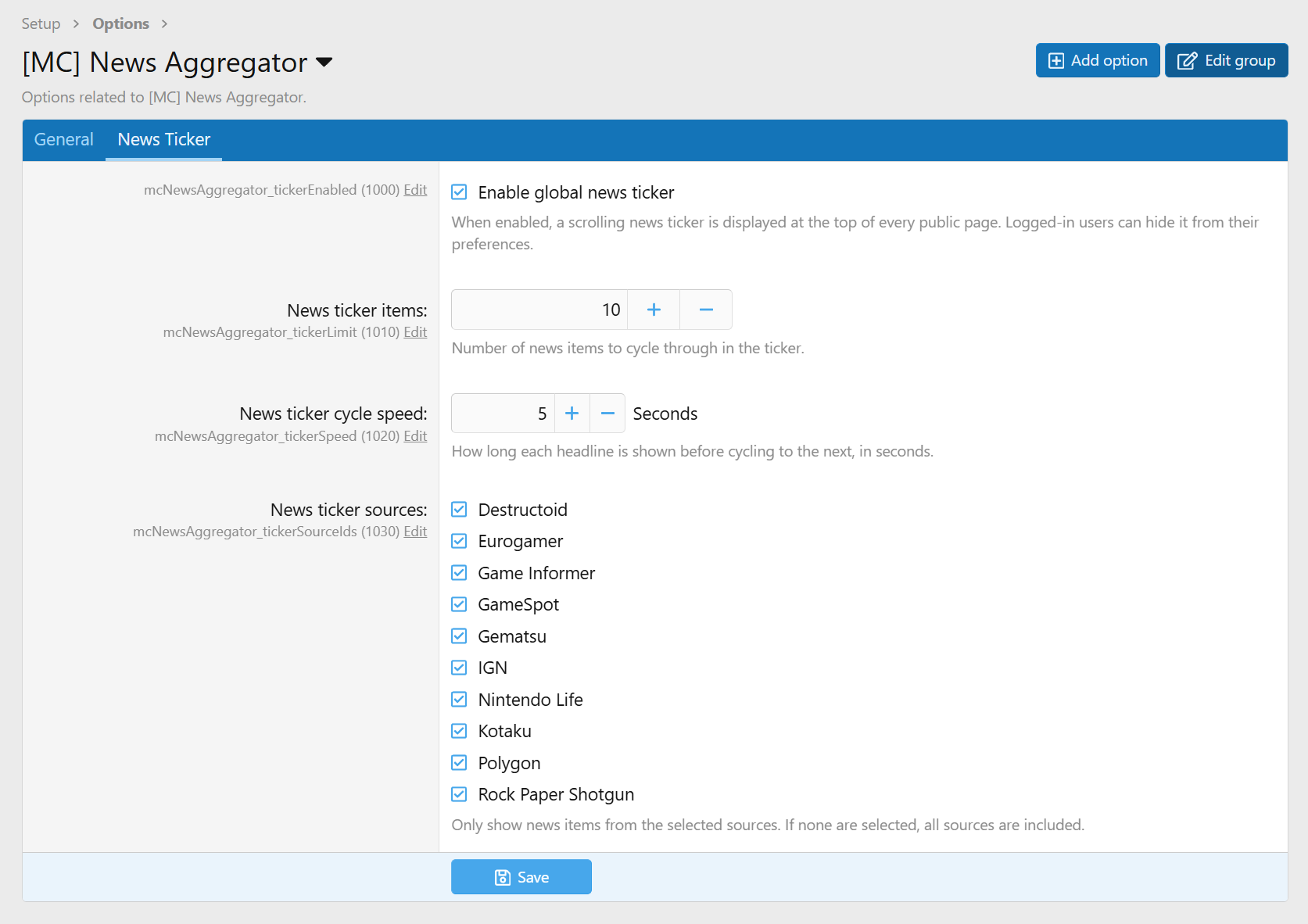1308x924 pixels.
Task: Increase news ticker items with plus button
Action: click(x=654, y=310)
